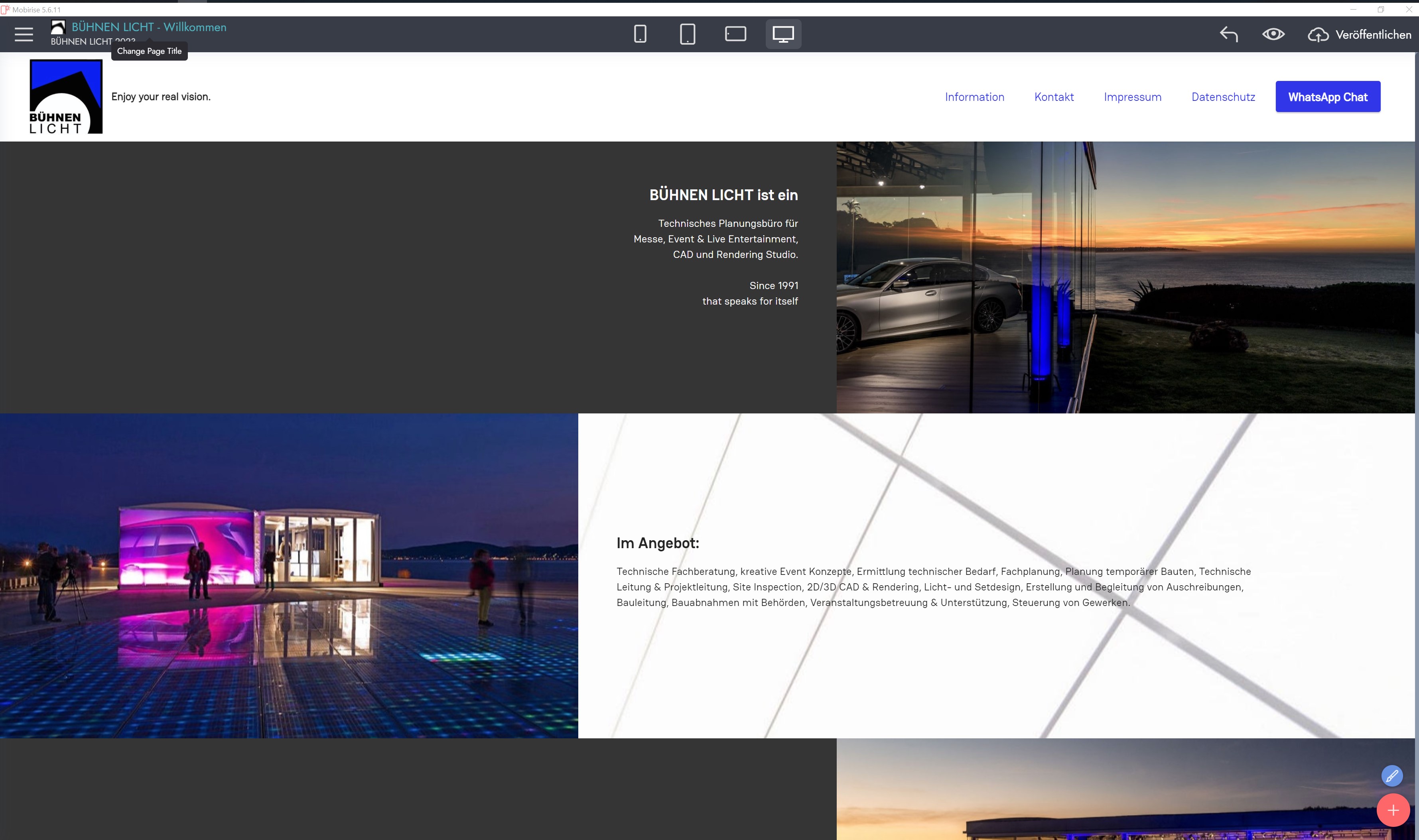The width and height of the screenshot is (1419, 840).
Task: Switch to mobile phone preview
Action: 640,35
